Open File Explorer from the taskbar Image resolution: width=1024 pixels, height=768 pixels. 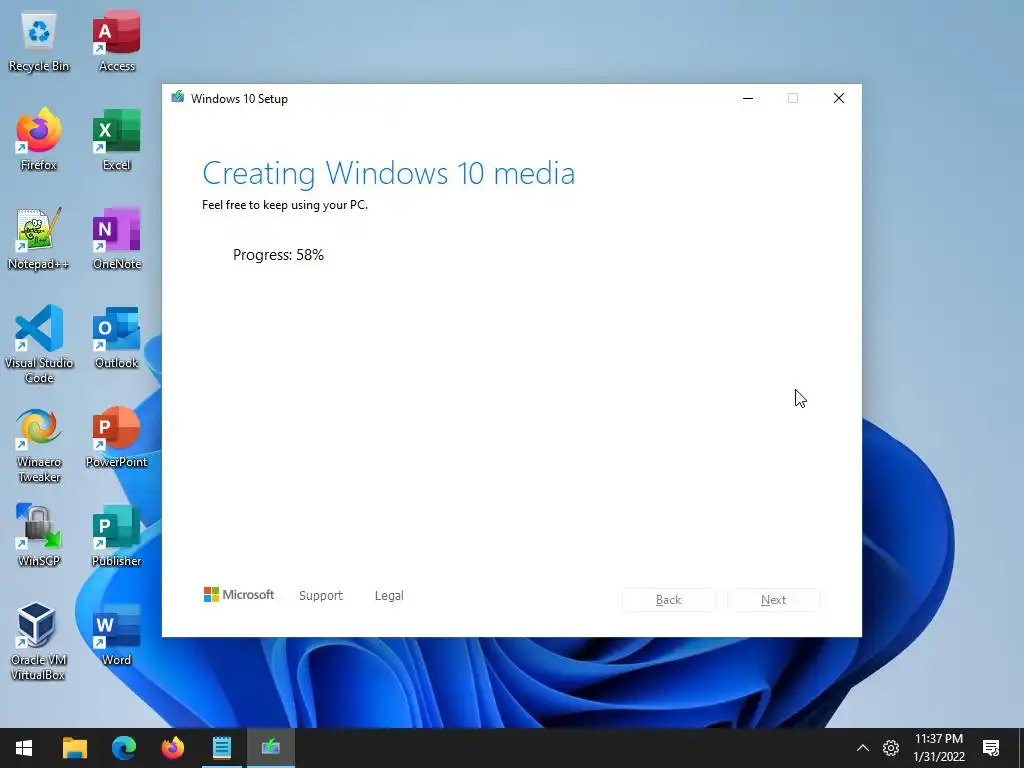(74, 748)
